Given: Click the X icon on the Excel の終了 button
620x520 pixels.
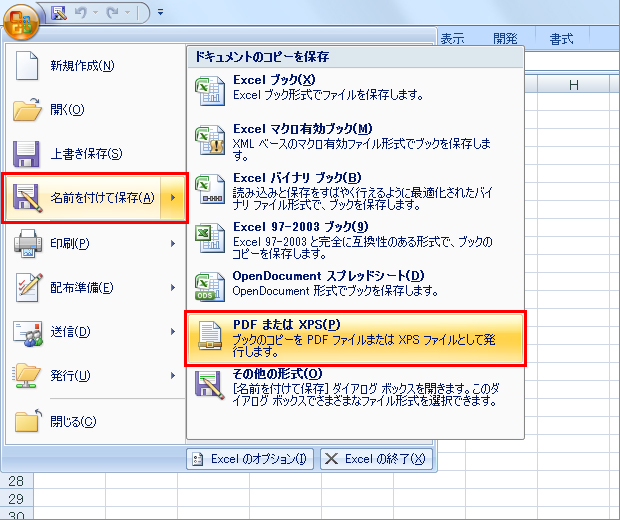Looking at the screenshot, I should point(331,459).
